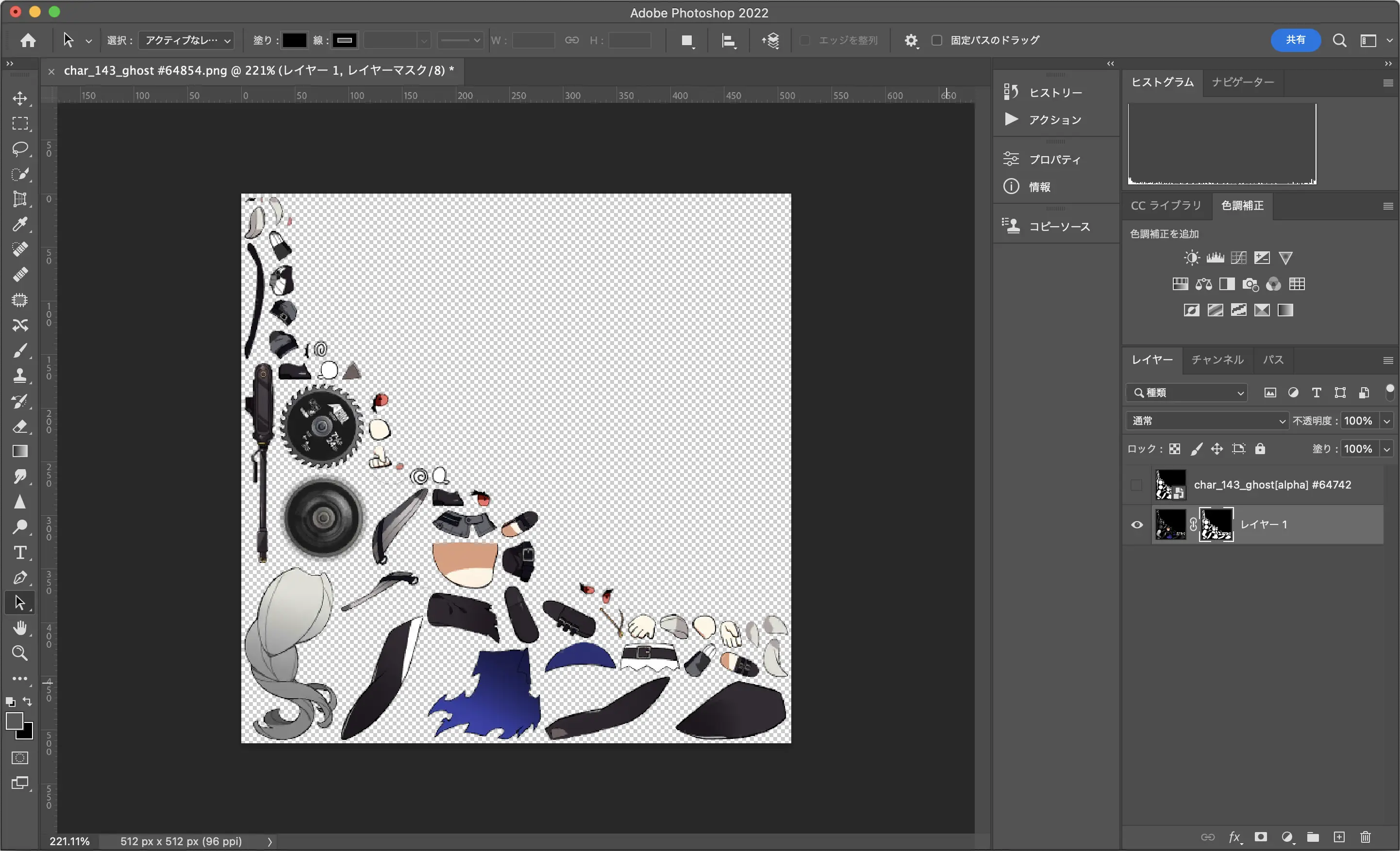Pick the Eyedropper tool
Screen dimensions: 1400x851
tap(20, 224)
